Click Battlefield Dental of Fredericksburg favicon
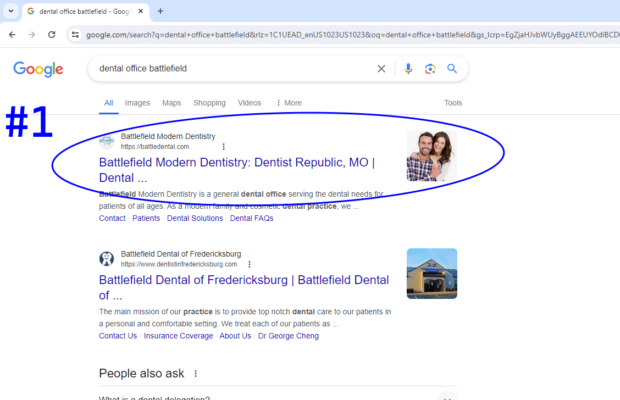Screen dimensions: 620x400 click(106, 259)
